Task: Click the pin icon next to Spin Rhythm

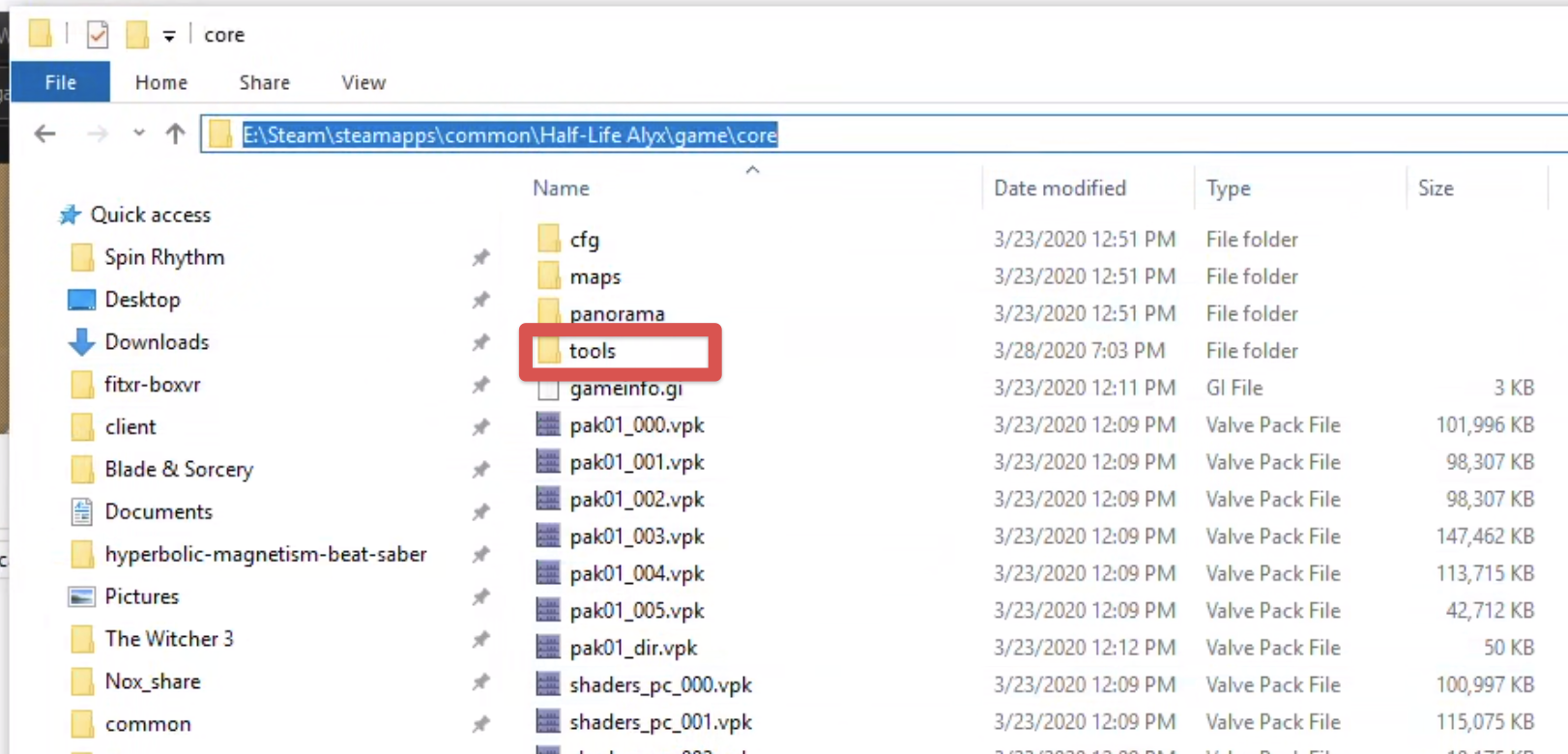Action: [x=480, y=257]
